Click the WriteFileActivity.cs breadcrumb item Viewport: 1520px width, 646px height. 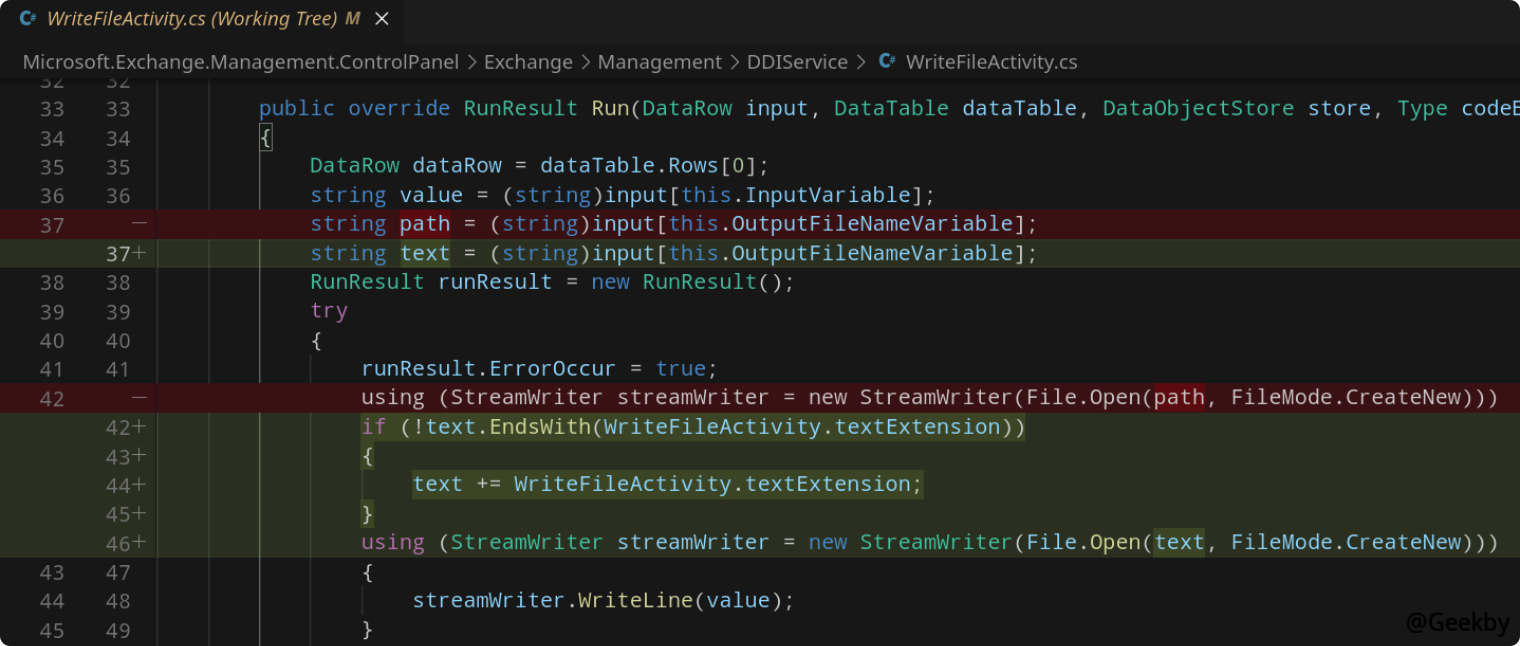click(992, 62)
